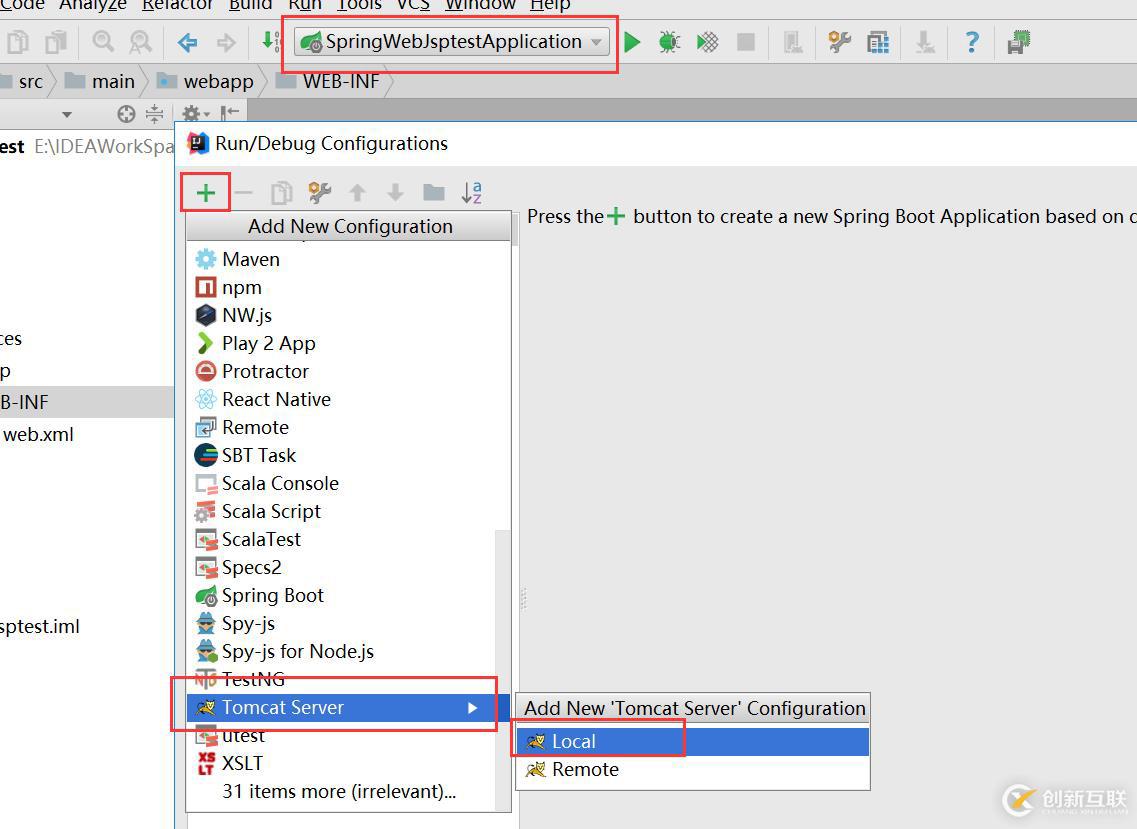
Task: Click the green Run play button
Action: pyautogui.click(x=632, y=42)
